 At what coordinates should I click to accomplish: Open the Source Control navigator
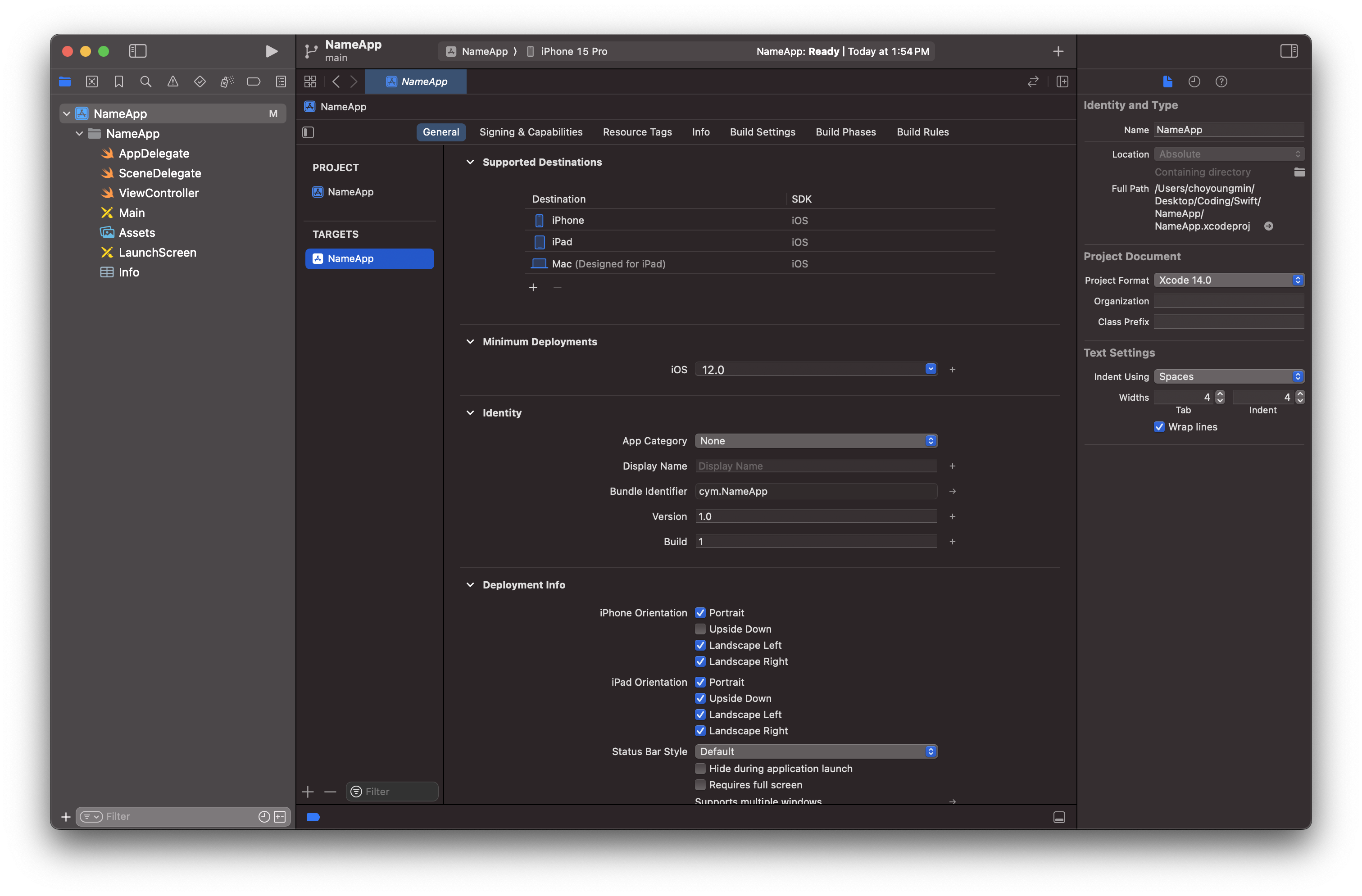click(x=91, y=82)
